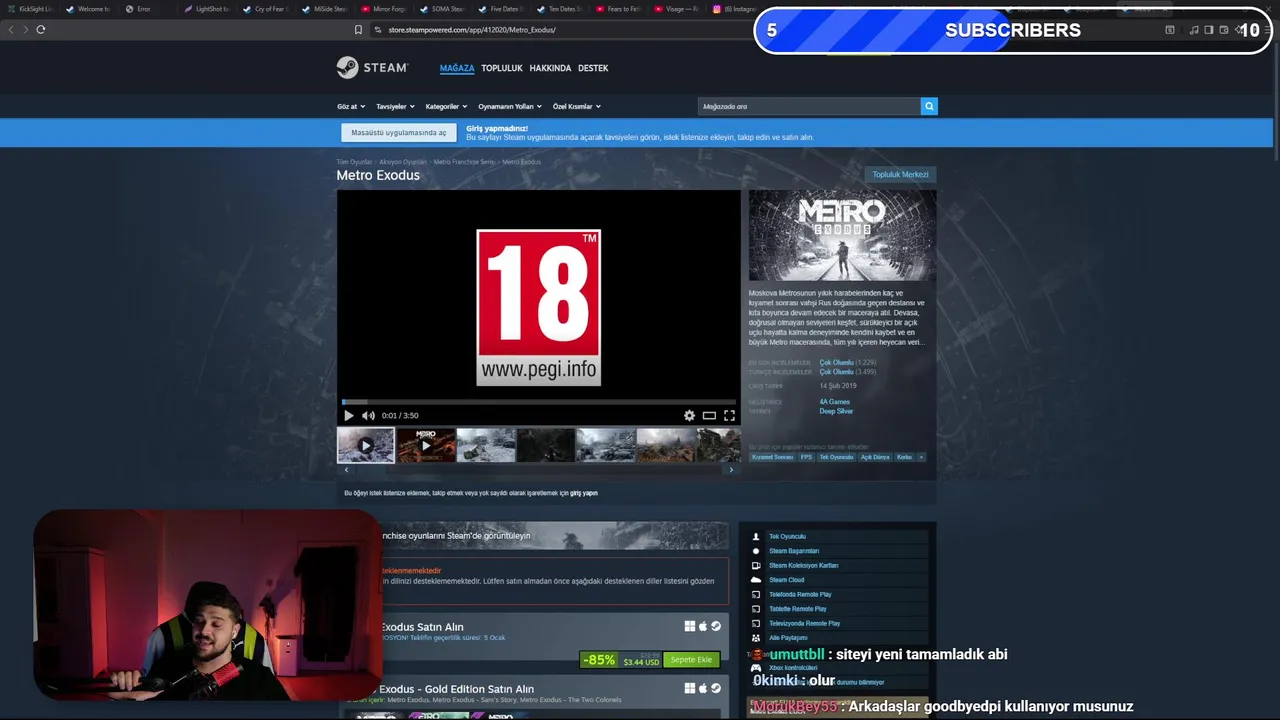This screenshot has width=1280, height=720.
Task: Open the Kategoriler dropdown menu
Action: click(446, 106)
